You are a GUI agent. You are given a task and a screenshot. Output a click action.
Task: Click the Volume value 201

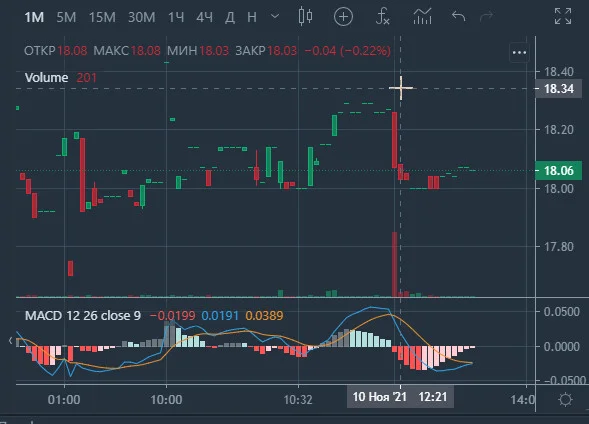86,78
